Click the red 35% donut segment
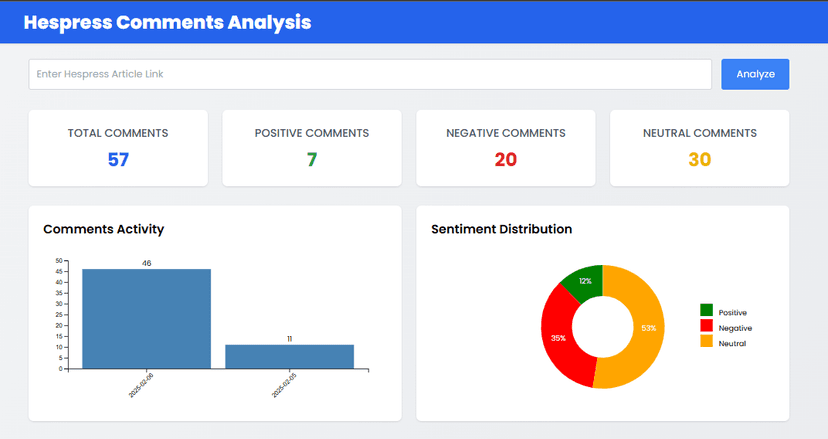The width and height of the screenshot is (828, 439). coord(559,337)
